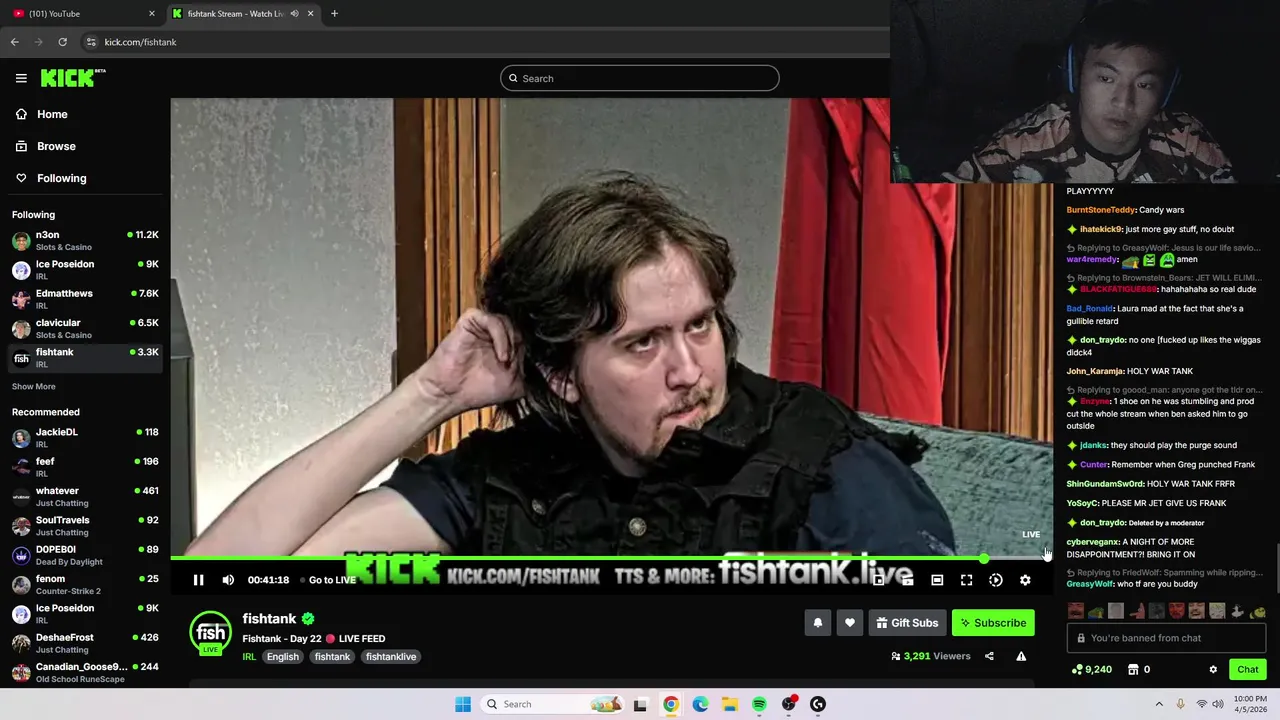Open Edmatthews channel in Following list
Viewport: 1280px width, 720px height.
tap(85, 299)
